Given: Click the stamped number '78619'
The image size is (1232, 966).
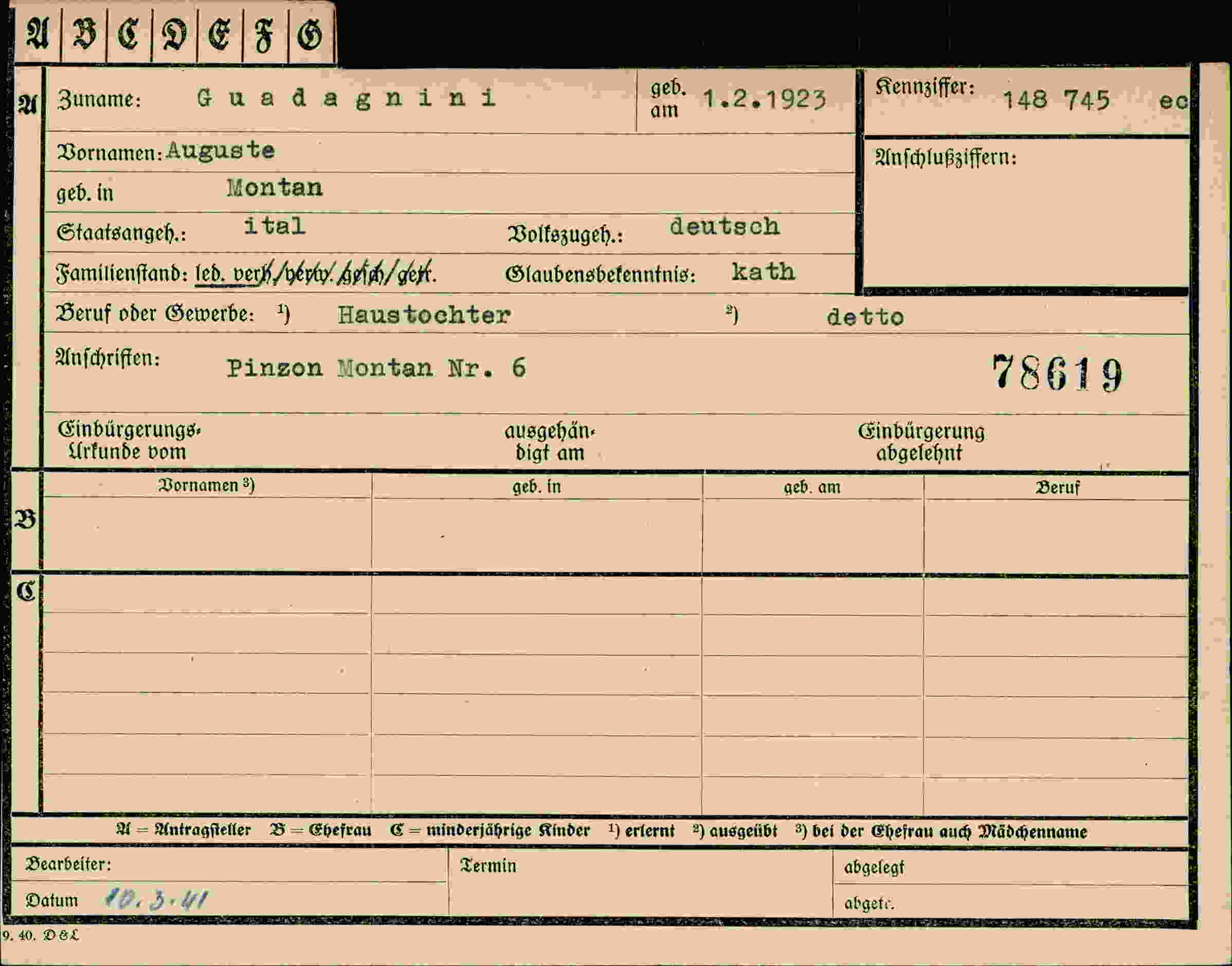Looking at the screenshot, I should click(x=1057, y=373).
